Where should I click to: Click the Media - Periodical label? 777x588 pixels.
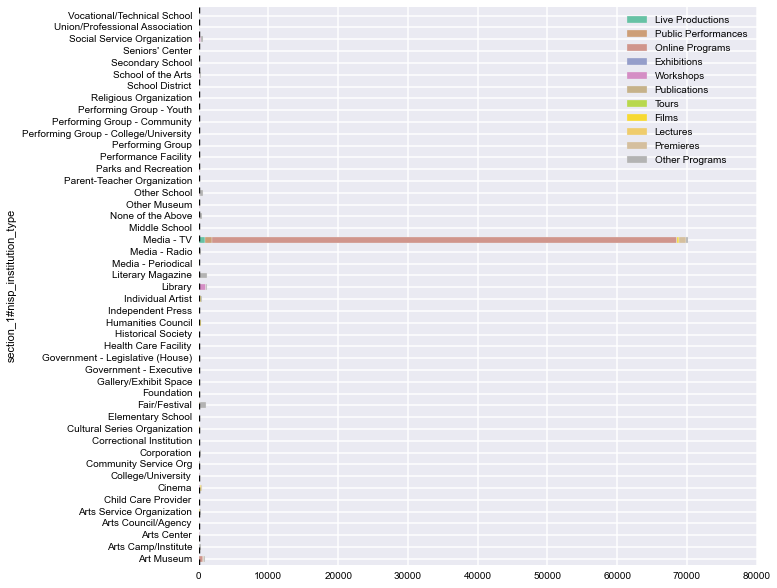152,264
